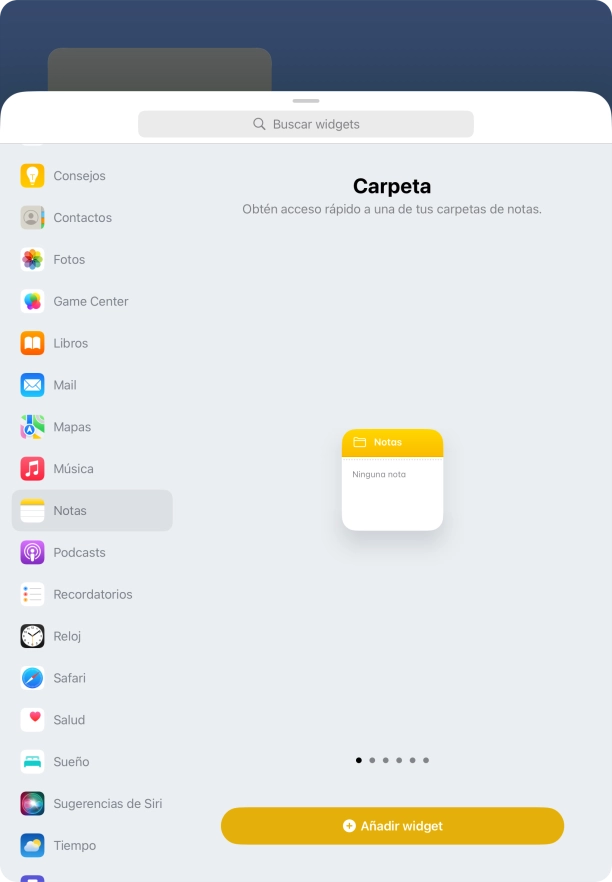Image resolution: width=612 pixels, height=882 pixels.
Task: Focus the Buscar widgets search field
Action: click(305, 124)
